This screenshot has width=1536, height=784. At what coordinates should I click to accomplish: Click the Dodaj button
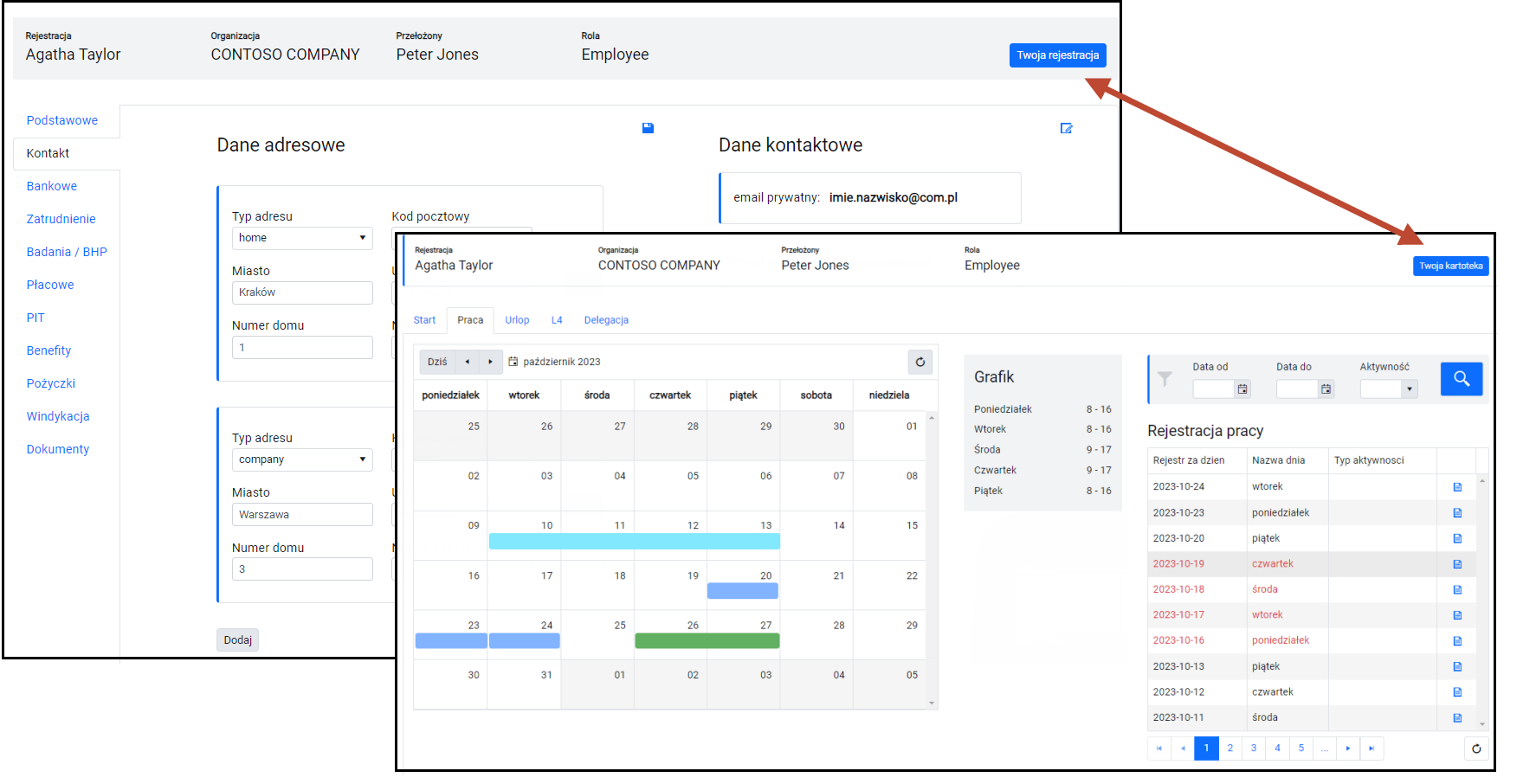pos(237,640)
